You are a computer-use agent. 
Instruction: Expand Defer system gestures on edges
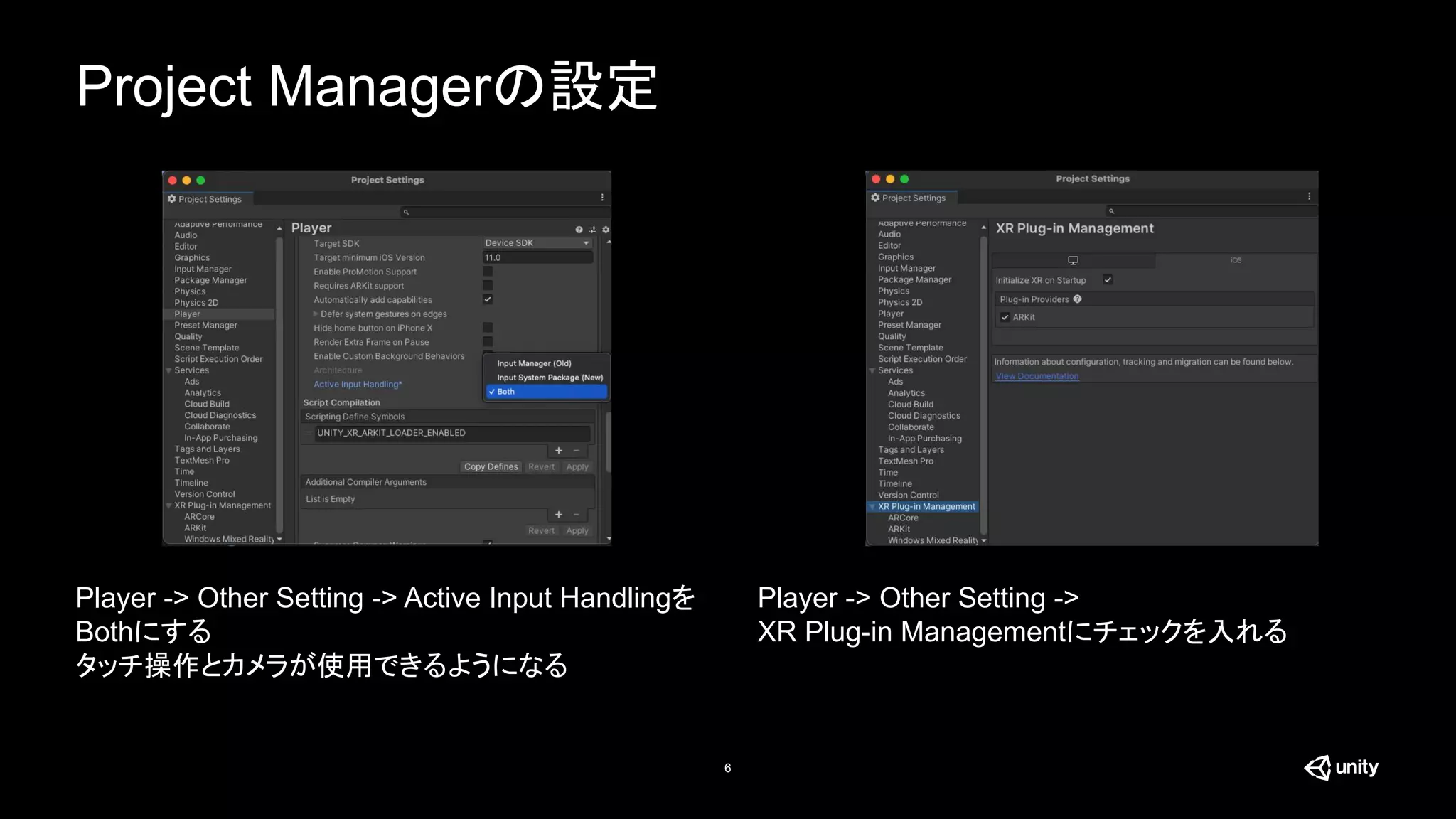point(316,314)
